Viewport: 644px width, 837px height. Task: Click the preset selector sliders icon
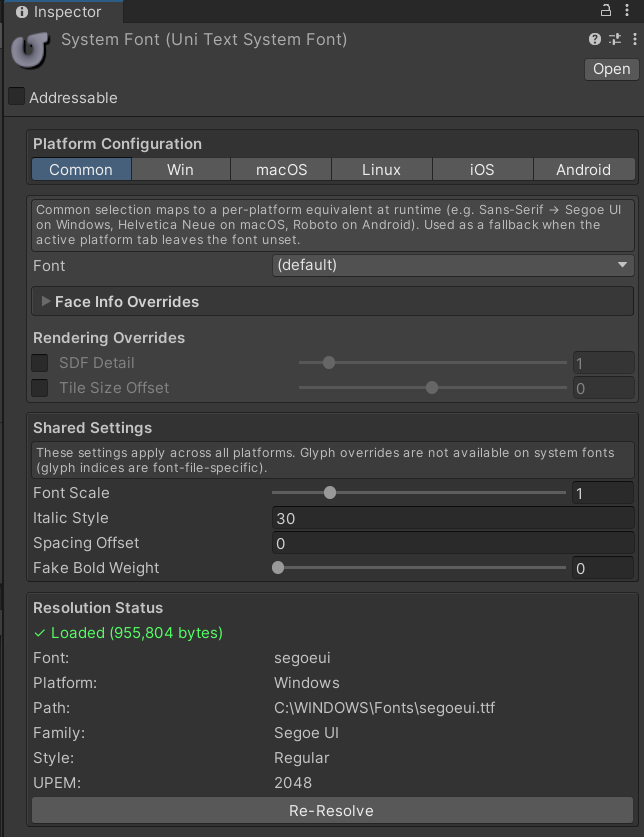(x=615, y=39)
